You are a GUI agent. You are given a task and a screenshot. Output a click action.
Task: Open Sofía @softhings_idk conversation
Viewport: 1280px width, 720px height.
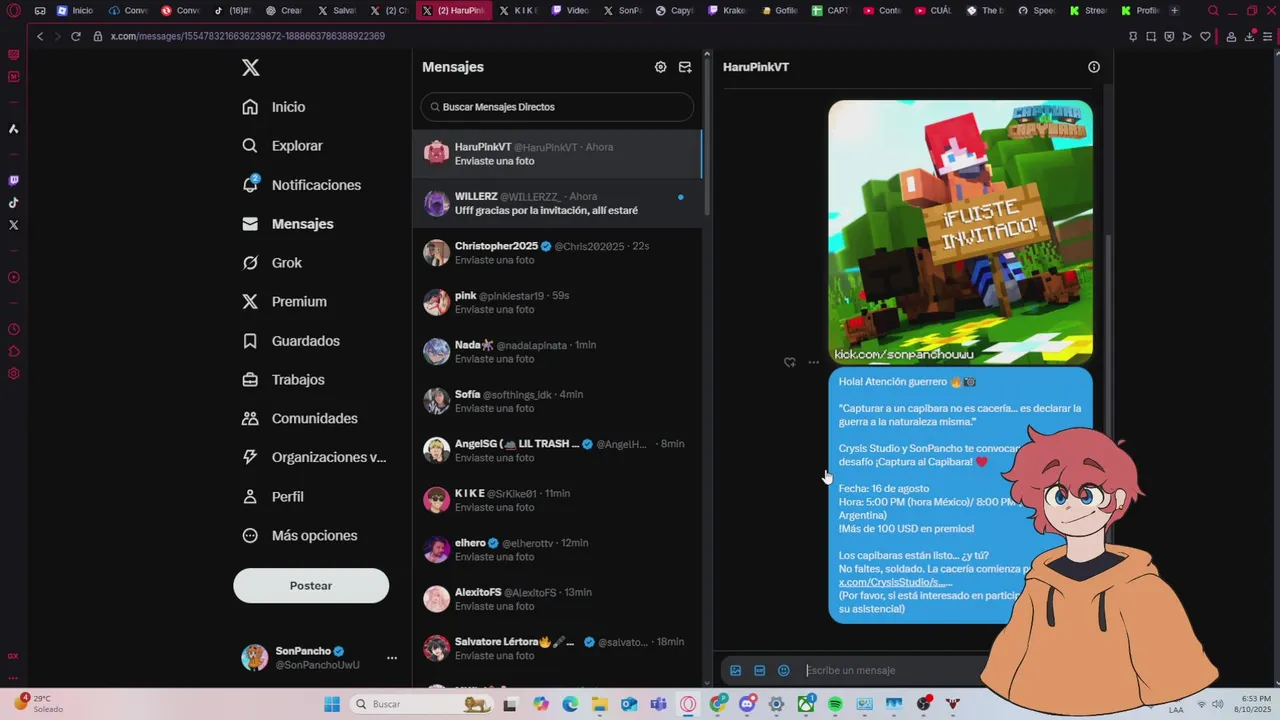point(557,401)
